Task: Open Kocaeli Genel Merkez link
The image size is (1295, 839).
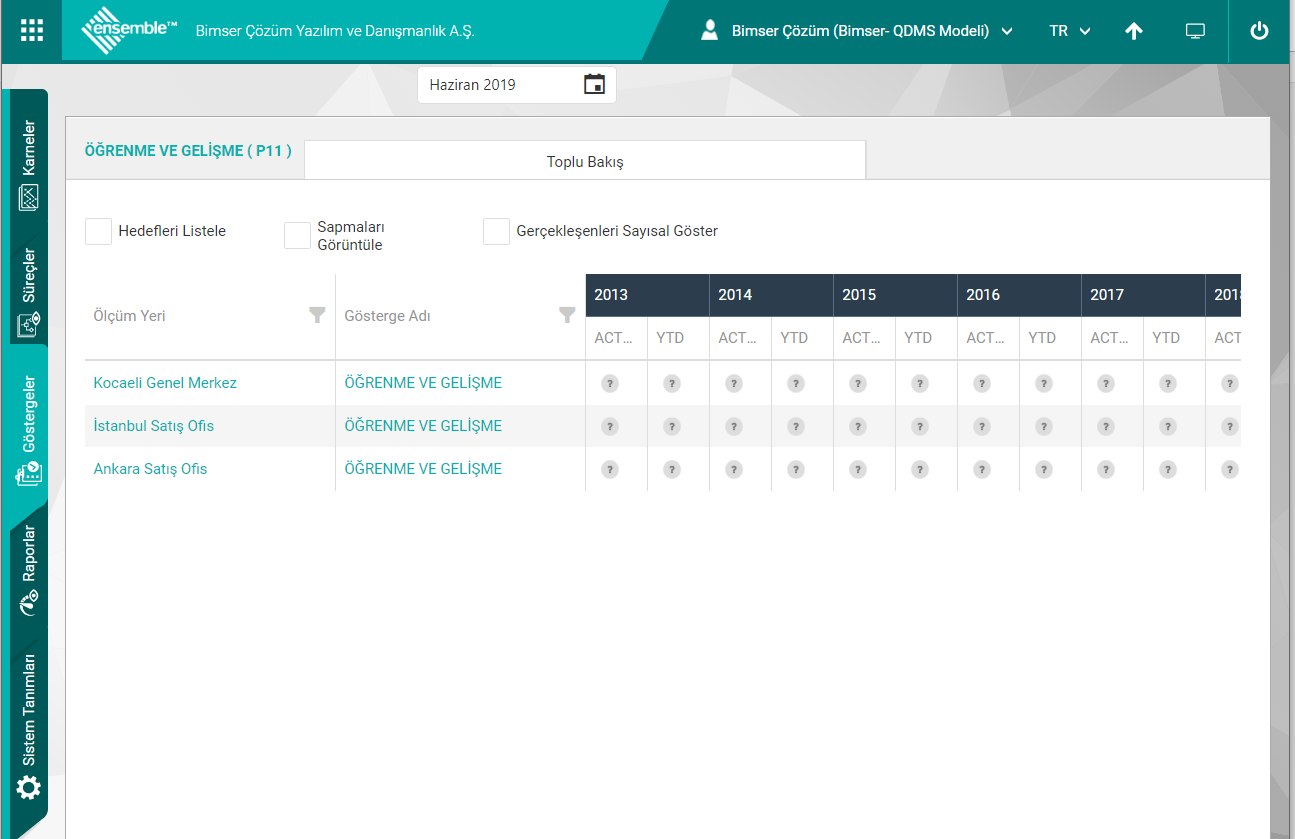Action: (x=165, y=383)
